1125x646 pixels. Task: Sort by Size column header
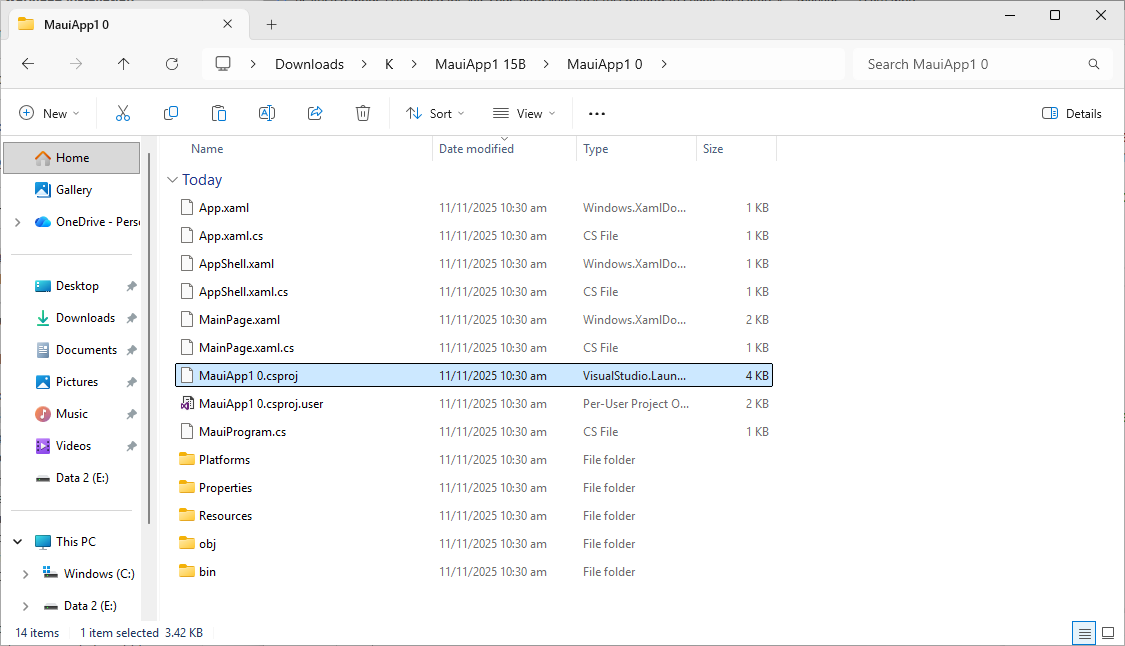point(713,149)
